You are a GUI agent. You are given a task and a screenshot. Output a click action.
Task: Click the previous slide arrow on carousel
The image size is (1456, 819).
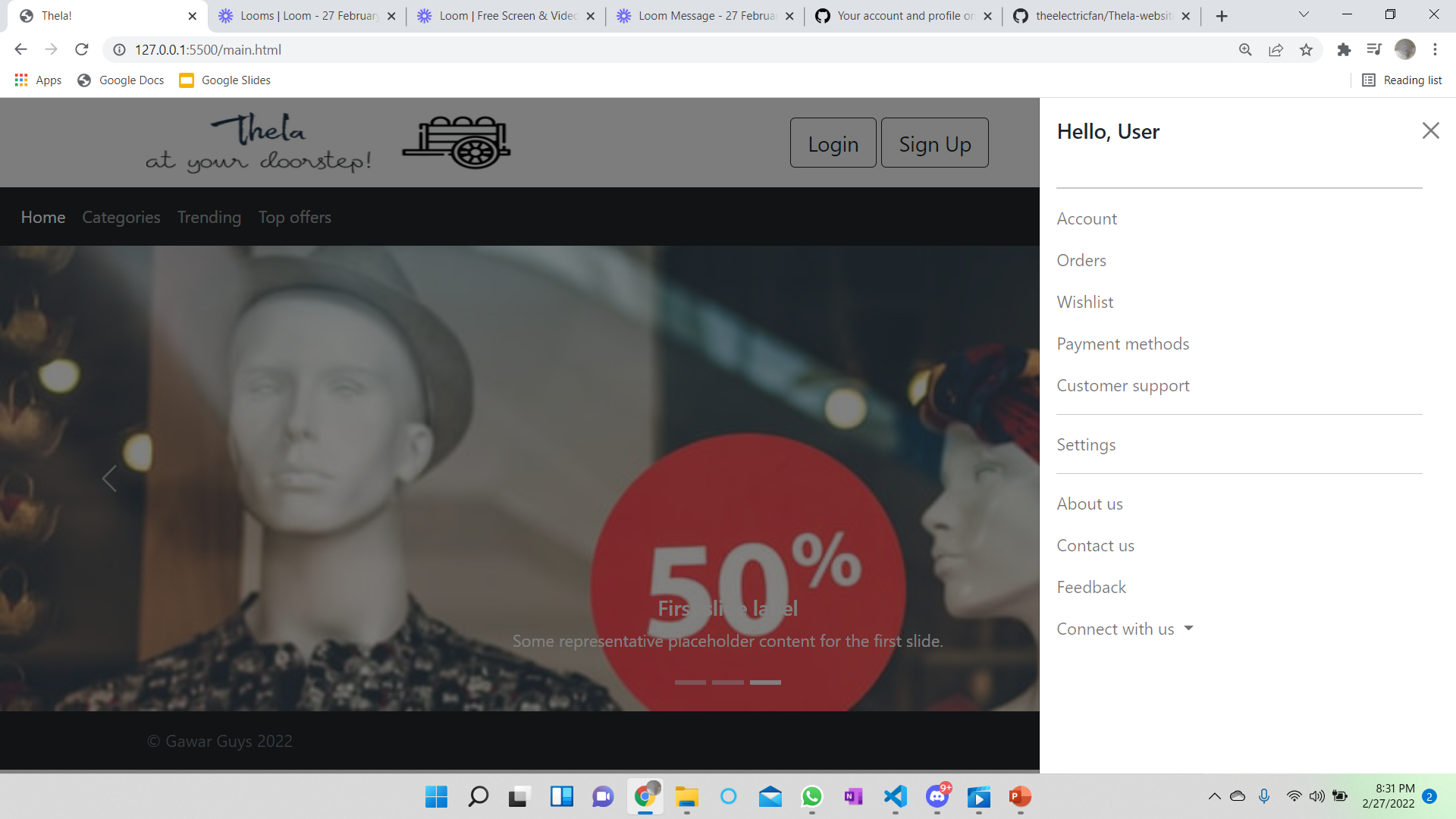pyautogui.click(x=108, y=479)
